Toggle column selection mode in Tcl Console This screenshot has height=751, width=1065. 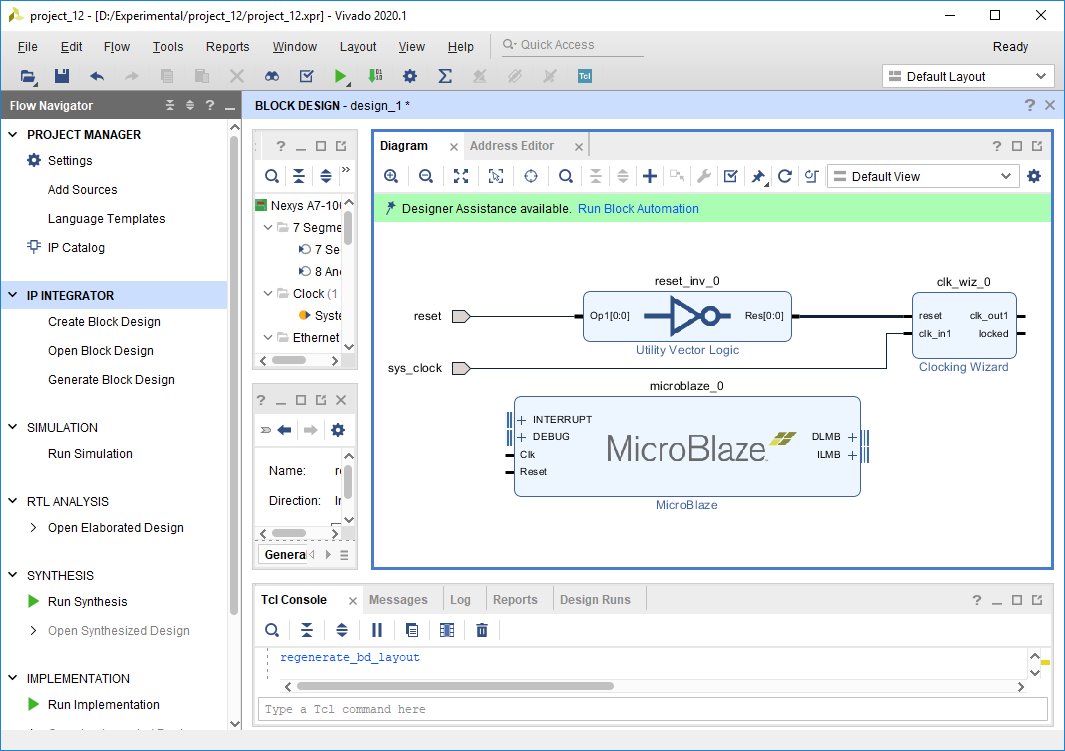pos(447,630)
